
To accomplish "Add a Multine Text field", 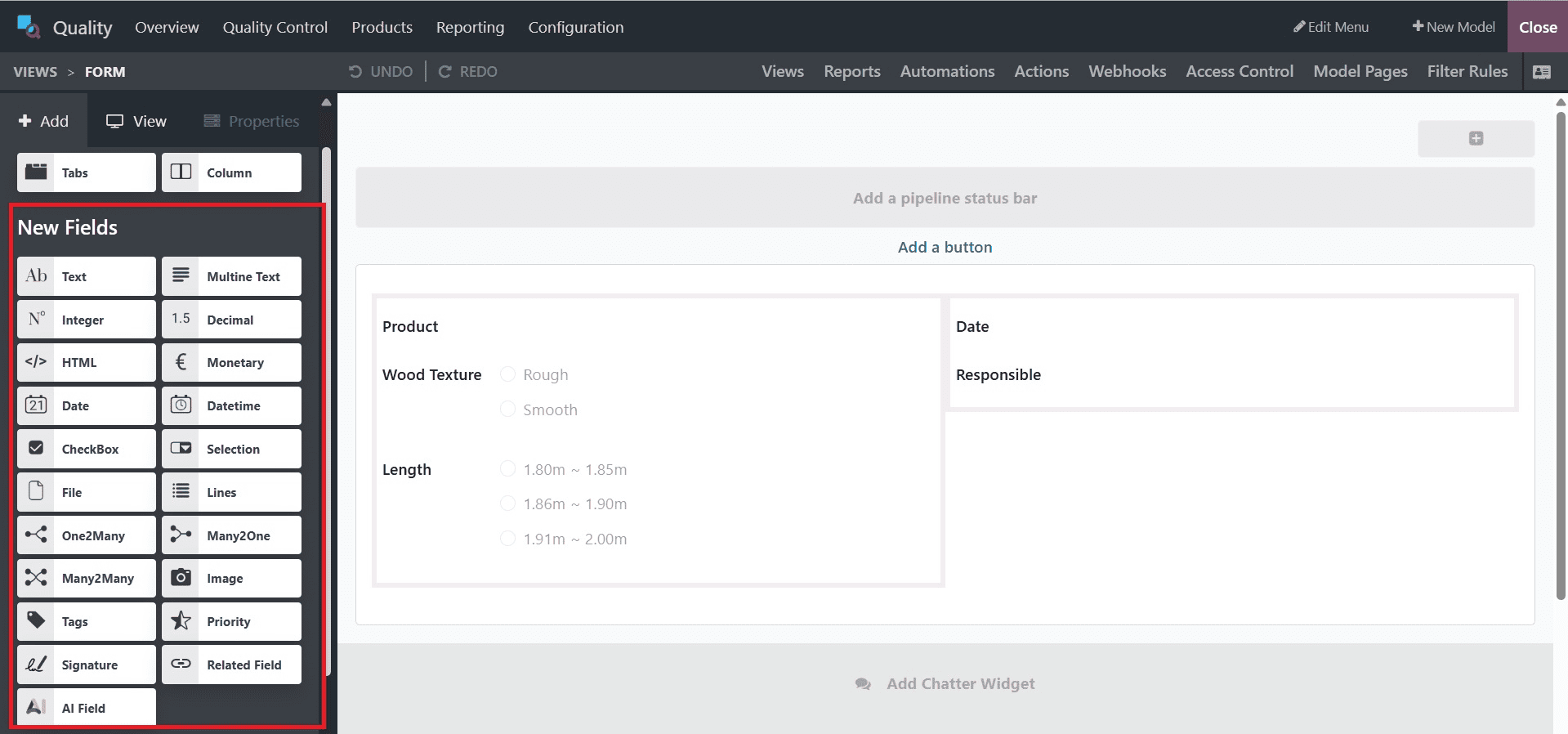I will tap(231, 276).
